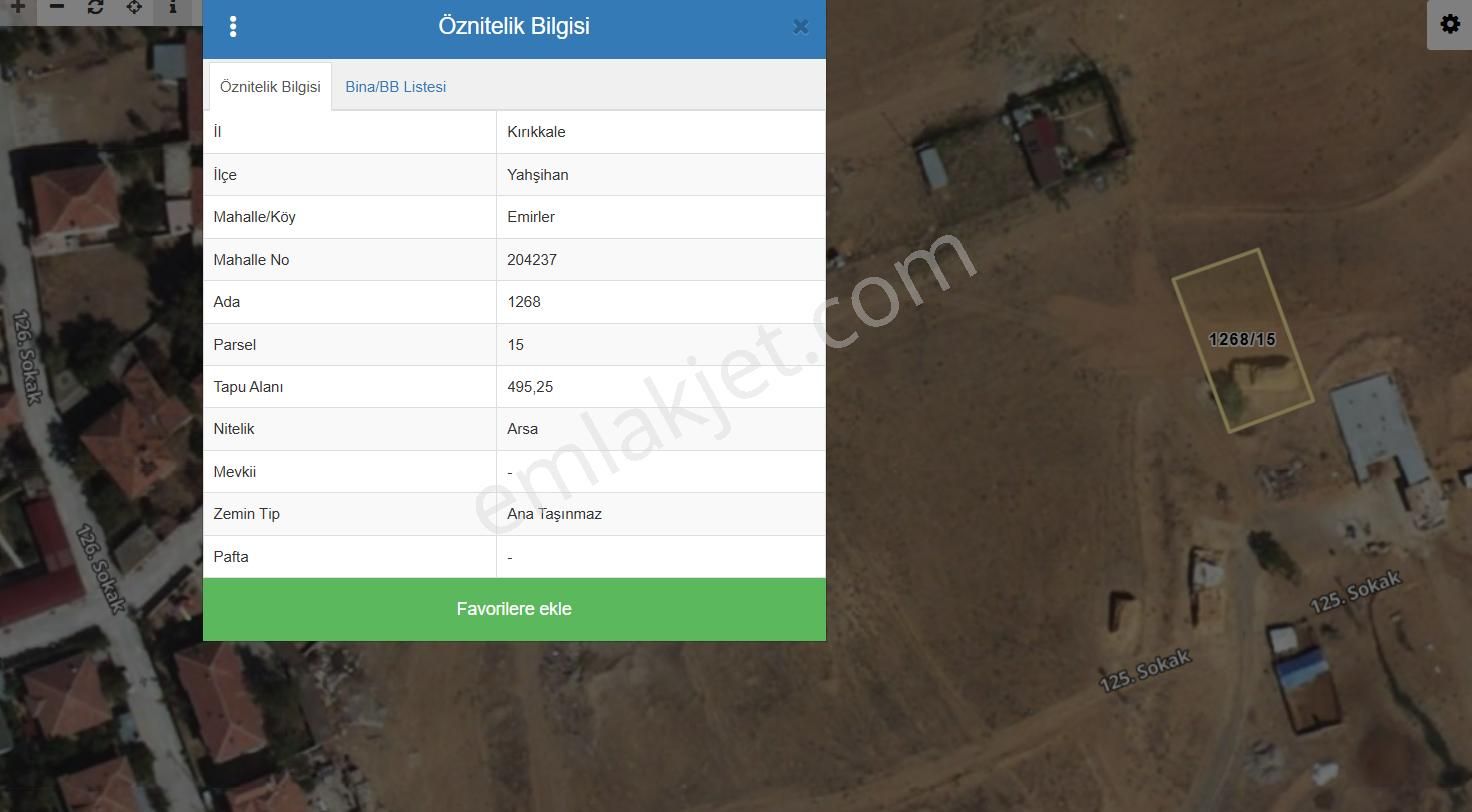Select the Öznitelik Bilgisi tab
This screenshot has height=812, width=1472.
click(270, 87)
